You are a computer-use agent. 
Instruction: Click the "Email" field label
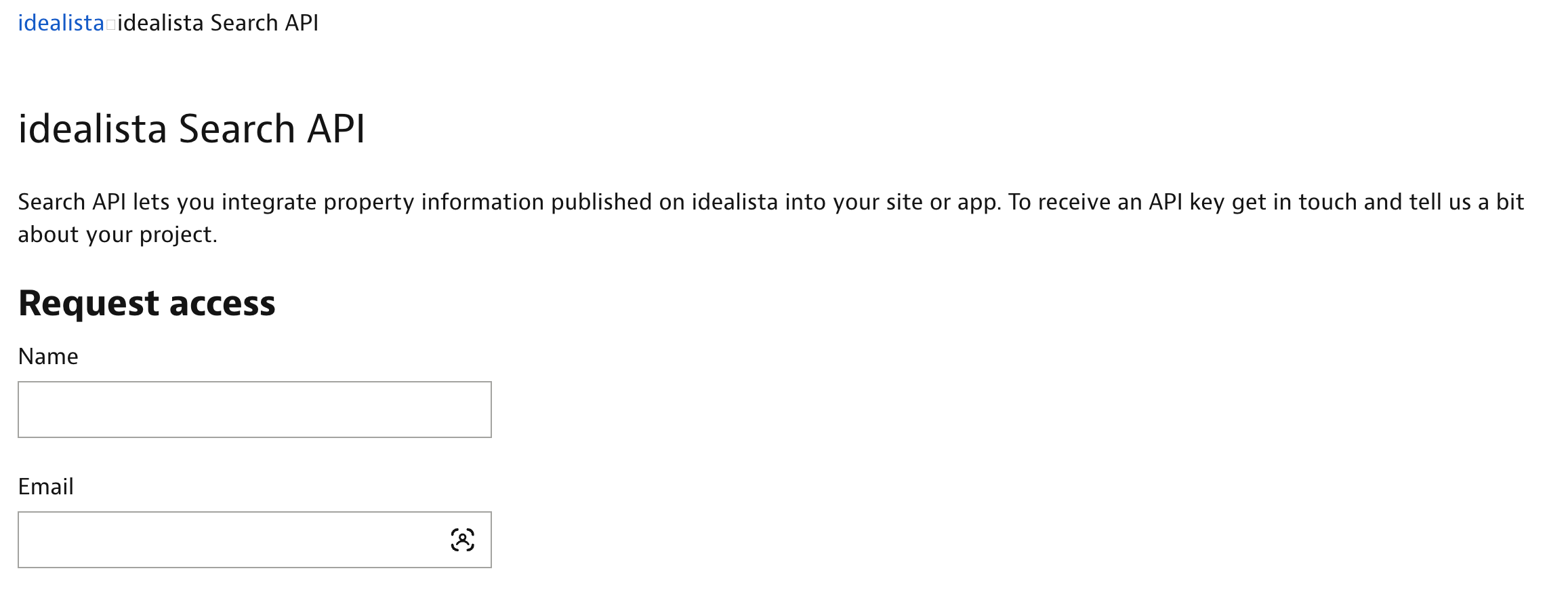[x=45, y=487]
